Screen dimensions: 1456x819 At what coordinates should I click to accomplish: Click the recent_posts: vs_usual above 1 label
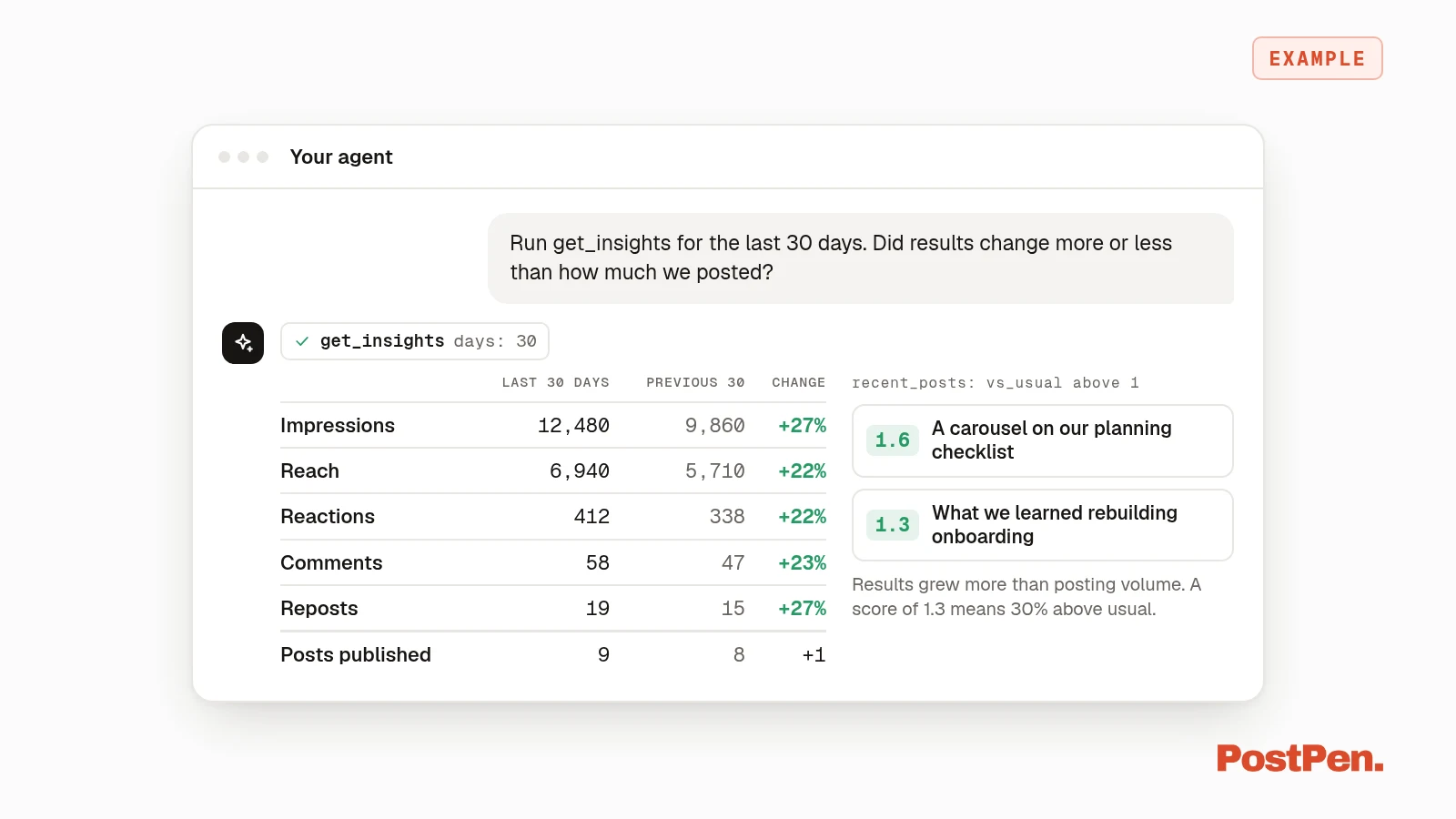(996, 383)
